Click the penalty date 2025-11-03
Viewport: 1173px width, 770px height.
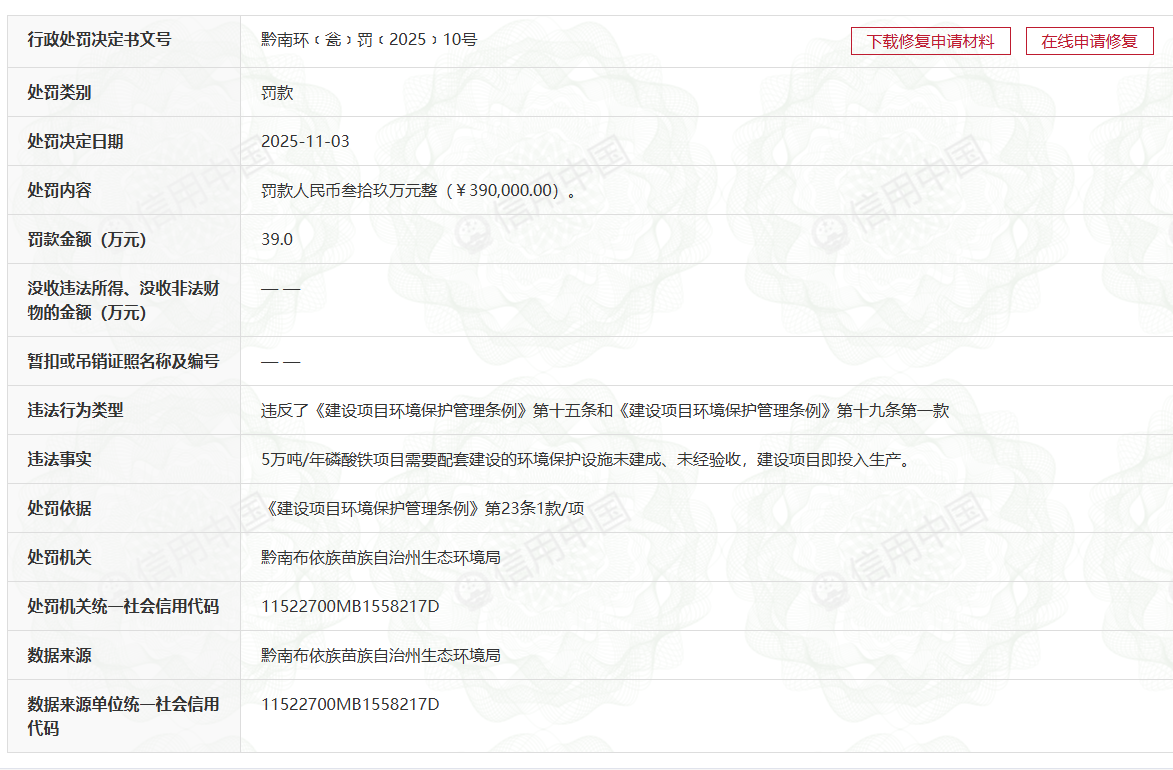coord(305,141)
